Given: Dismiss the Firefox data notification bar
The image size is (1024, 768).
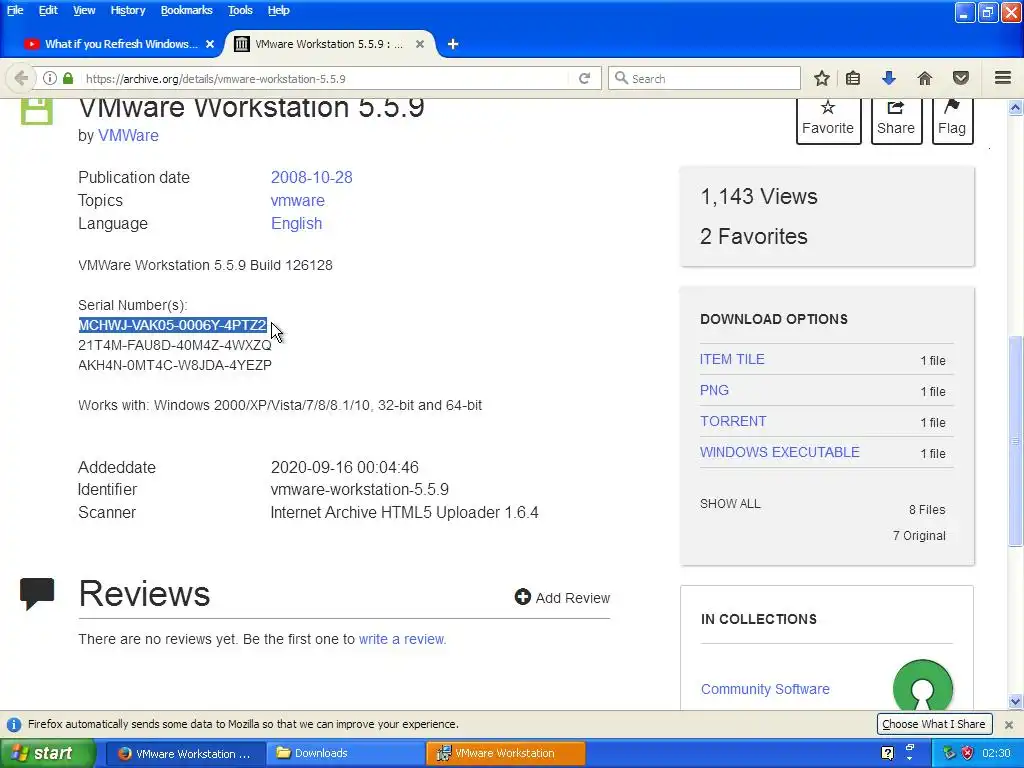Looking at the screenshot, I should [x=1009, y=724].
